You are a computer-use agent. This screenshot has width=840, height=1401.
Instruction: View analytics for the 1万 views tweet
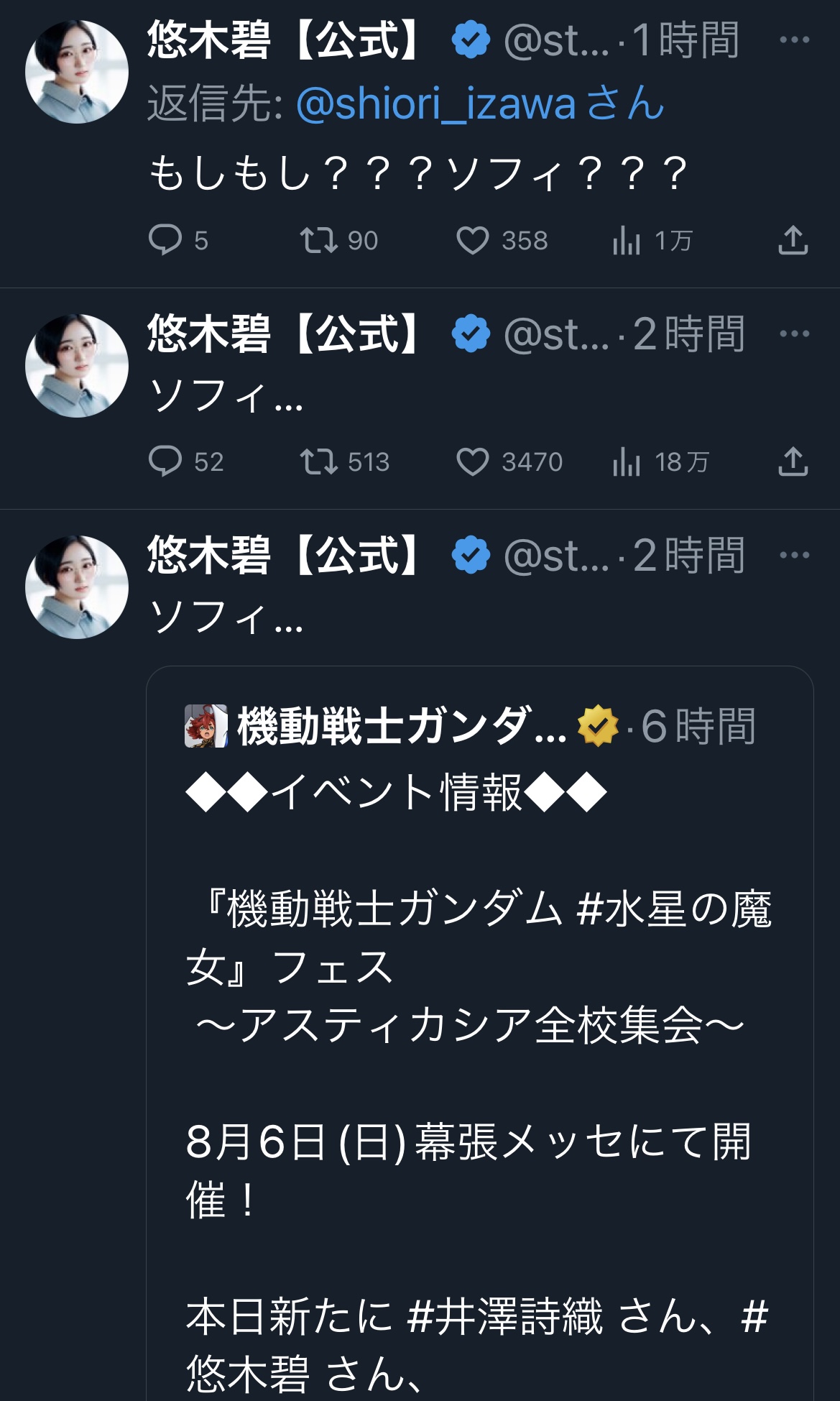pos(627,240)
